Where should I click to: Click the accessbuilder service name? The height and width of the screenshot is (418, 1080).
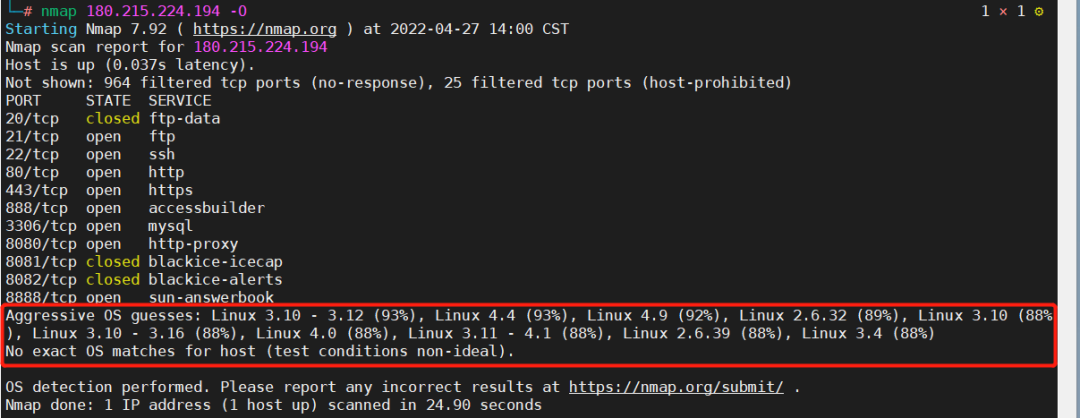coord(207,208)
